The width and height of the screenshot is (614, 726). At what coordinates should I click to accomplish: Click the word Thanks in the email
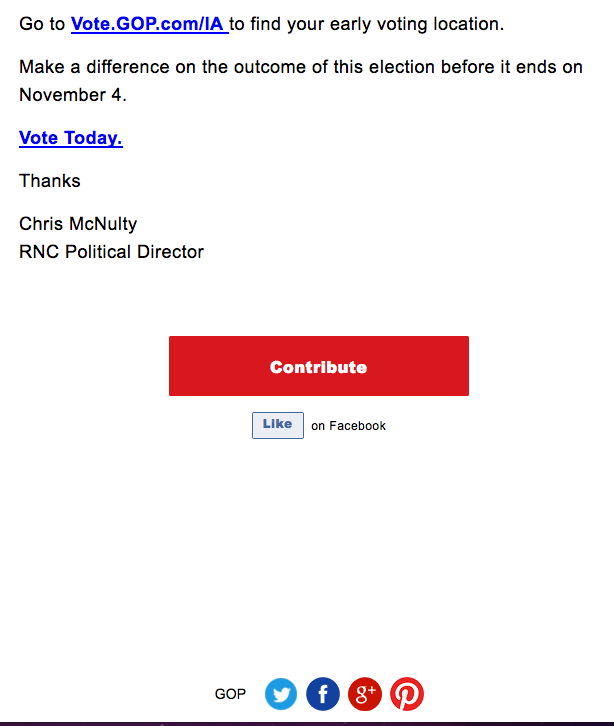[x=50, y=181]
